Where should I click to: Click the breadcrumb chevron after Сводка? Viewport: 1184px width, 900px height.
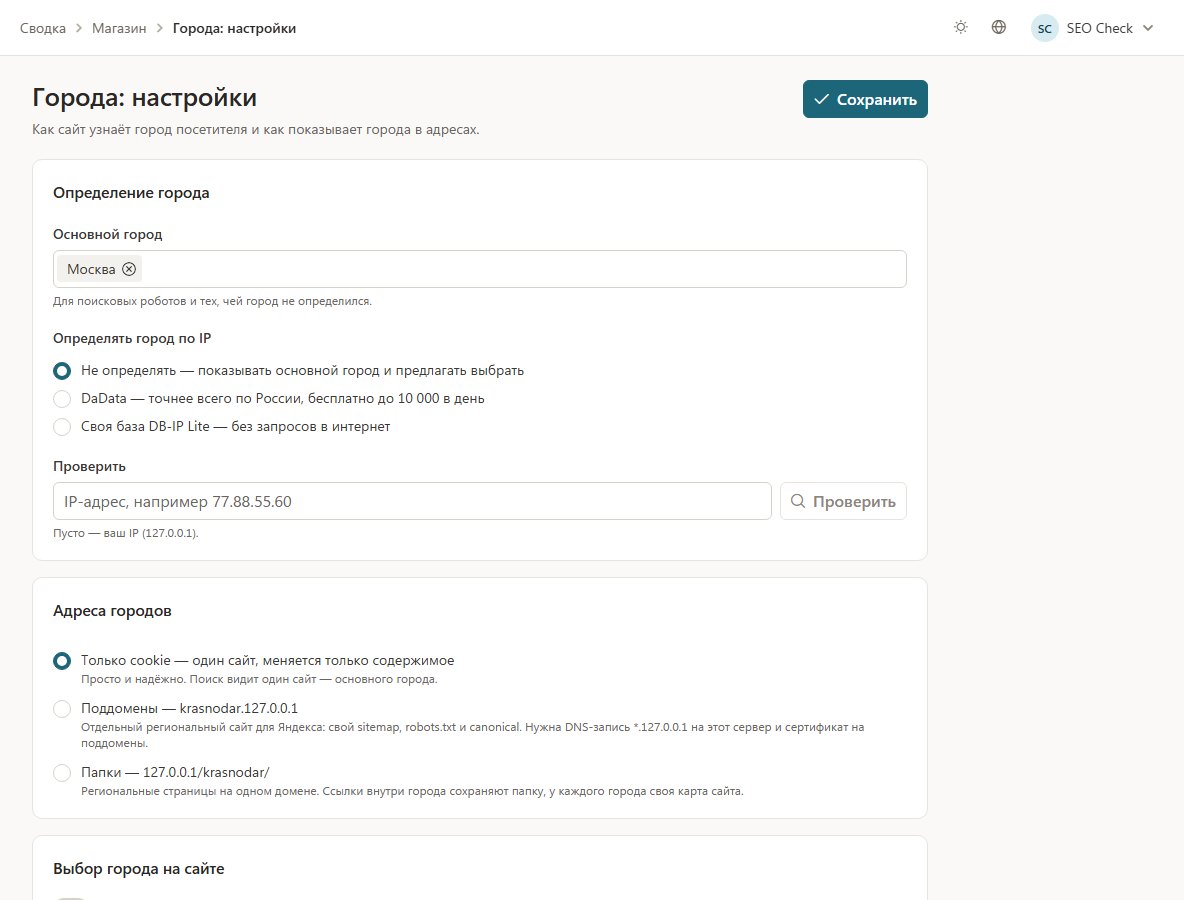tap(79, 29)
